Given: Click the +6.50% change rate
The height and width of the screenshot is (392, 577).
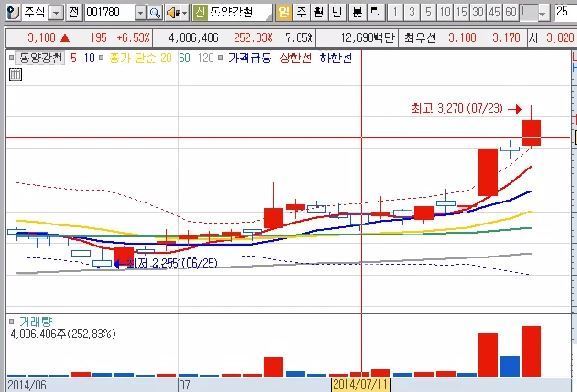Looking at the screenshot, I should pos(133,38).
